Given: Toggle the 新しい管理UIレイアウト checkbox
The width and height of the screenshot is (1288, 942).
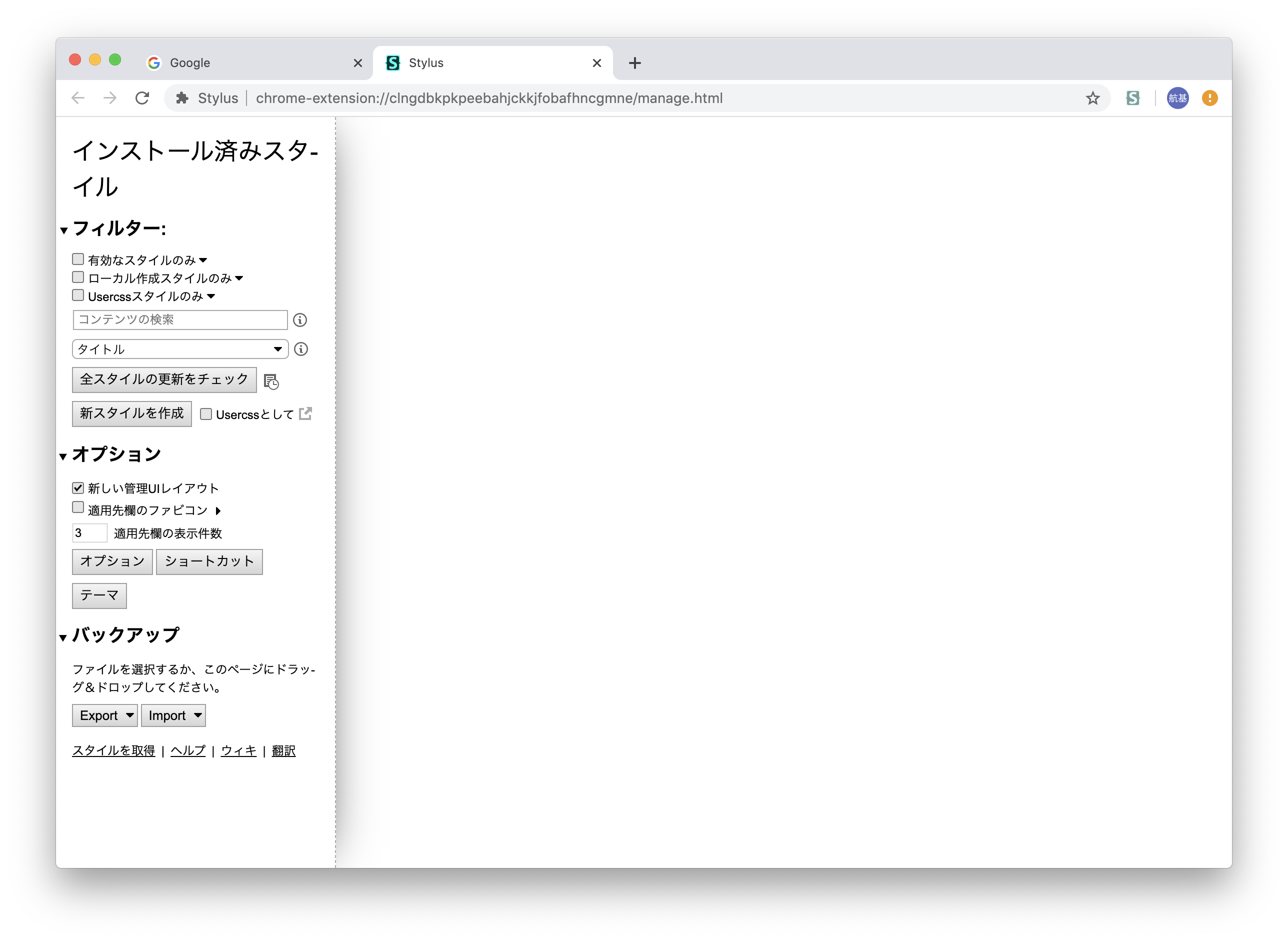Looking at the screenshot, I should pyautogui.click(x=78, y=487).
